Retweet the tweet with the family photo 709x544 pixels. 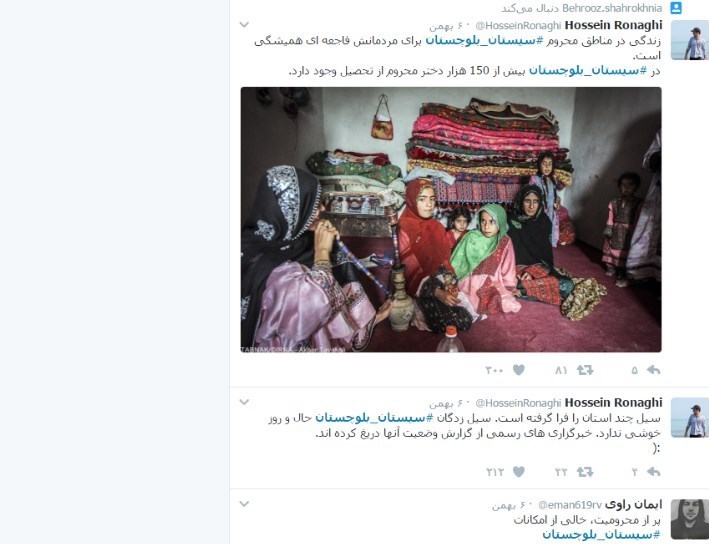click(585, 370)
